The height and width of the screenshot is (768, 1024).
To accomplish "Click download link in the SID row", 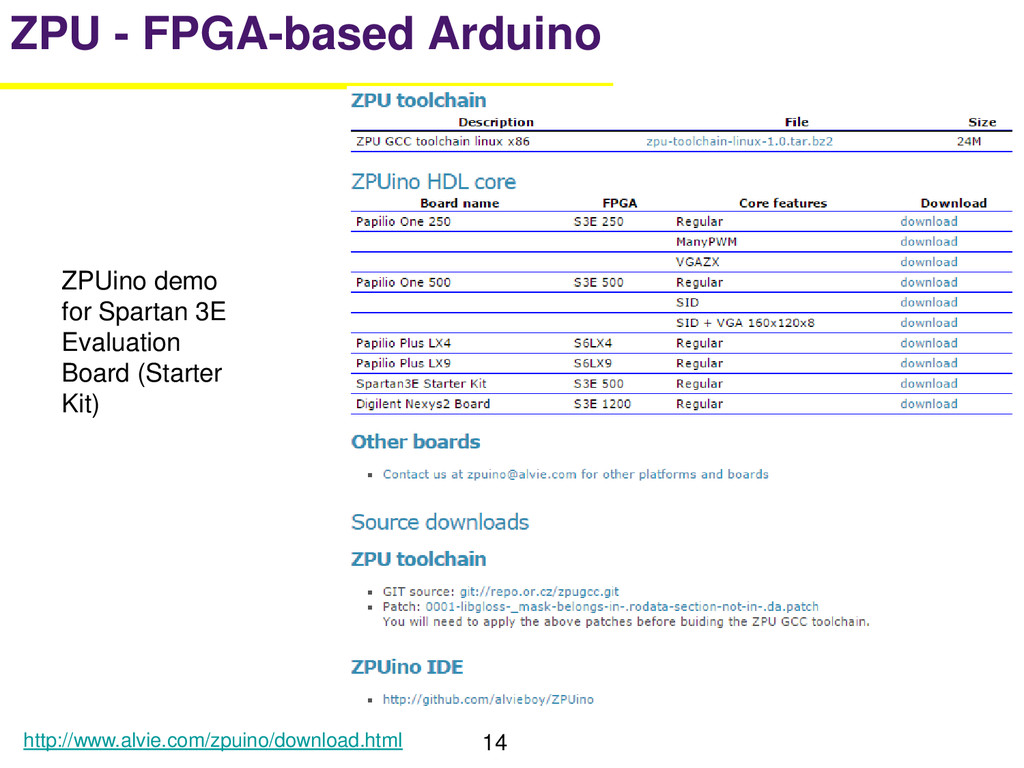I will 929,302.
